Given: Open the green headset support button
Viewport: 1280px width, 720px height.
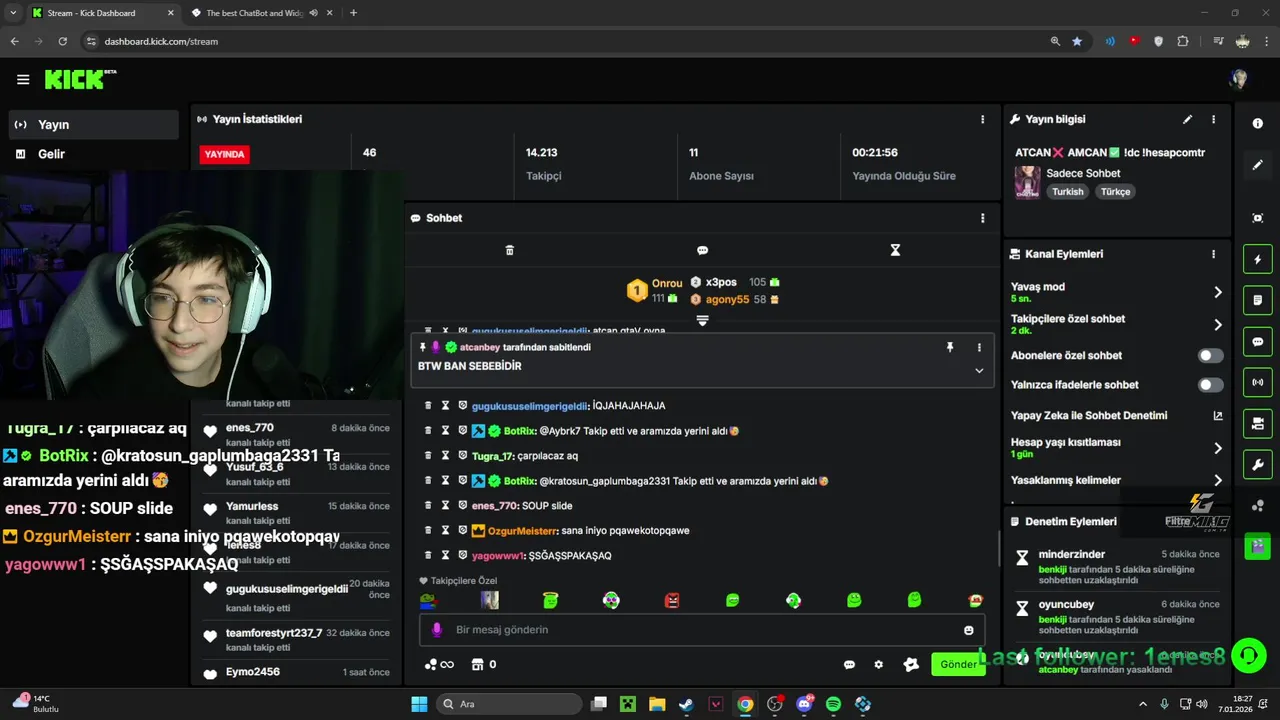Looking at the screenshot, I should [1249, 656].
